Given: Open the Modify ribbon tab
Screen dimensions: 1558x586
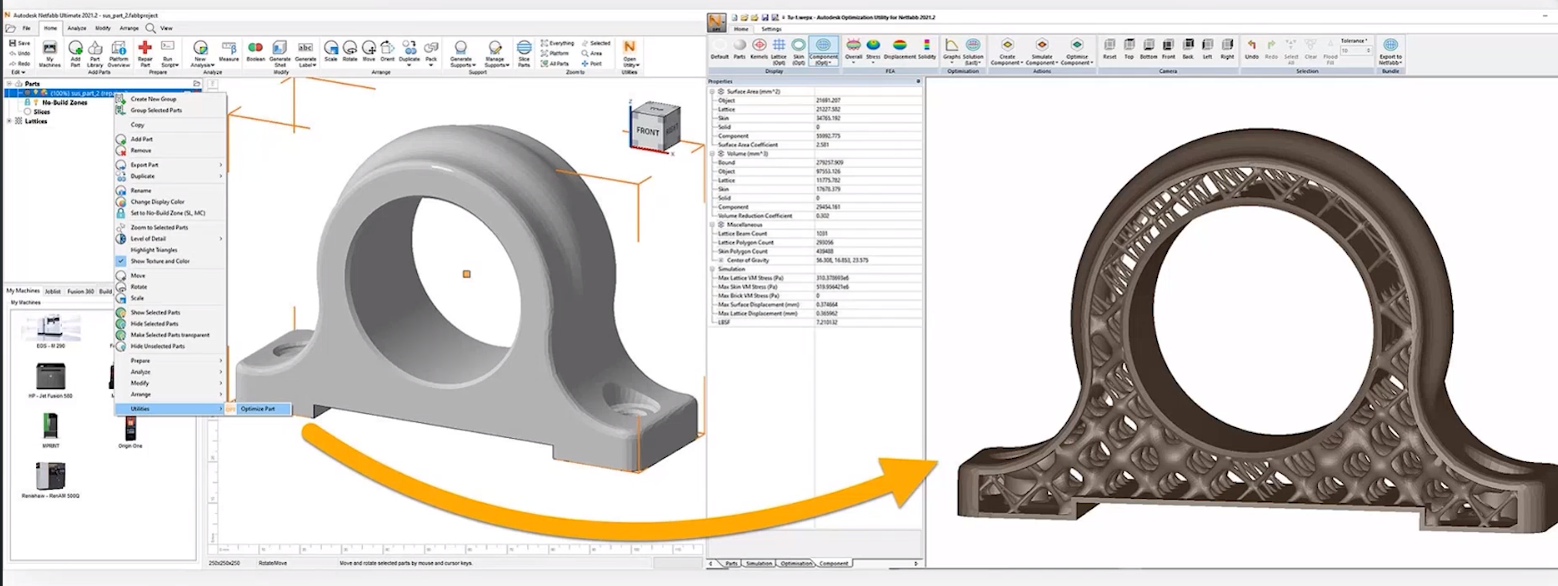Looking at the screenshot, I should 103,28.
